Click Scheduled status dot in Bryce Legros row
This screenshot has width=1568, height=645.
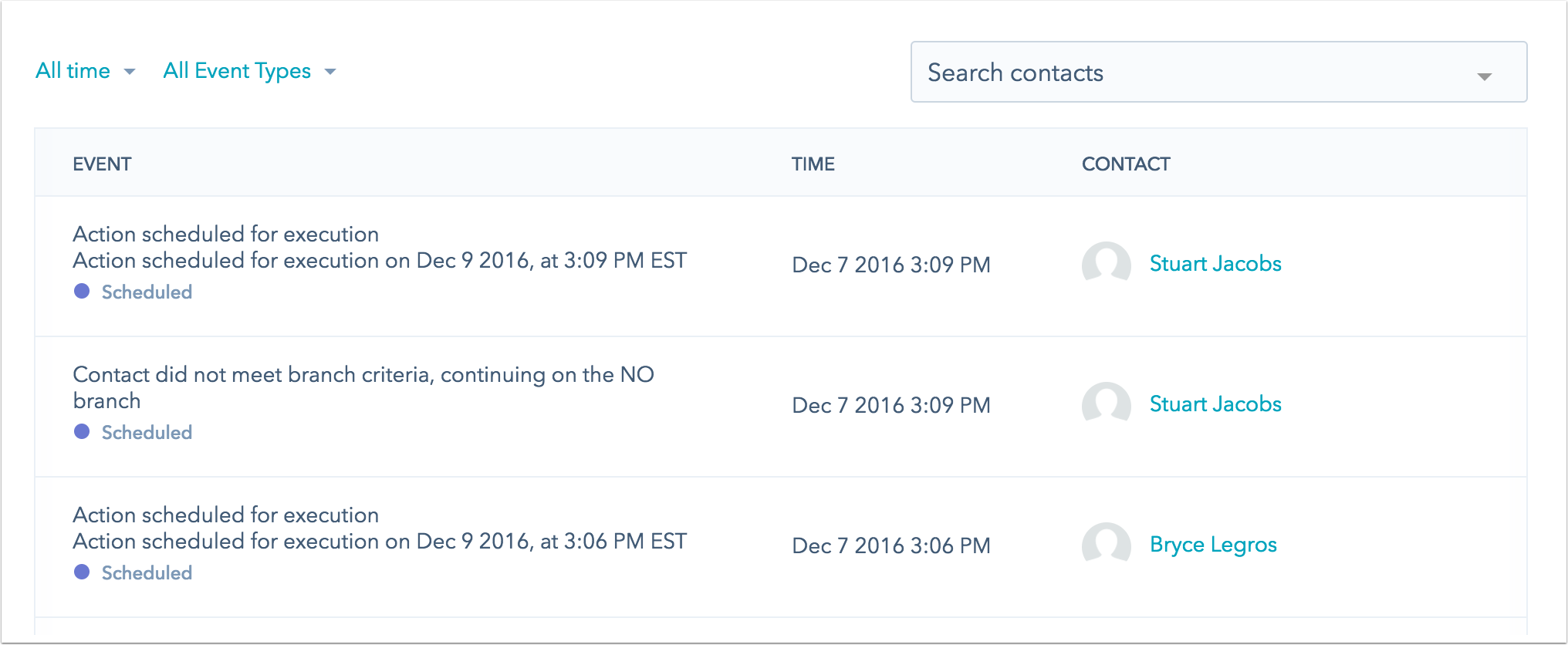(x=82, y=572)
